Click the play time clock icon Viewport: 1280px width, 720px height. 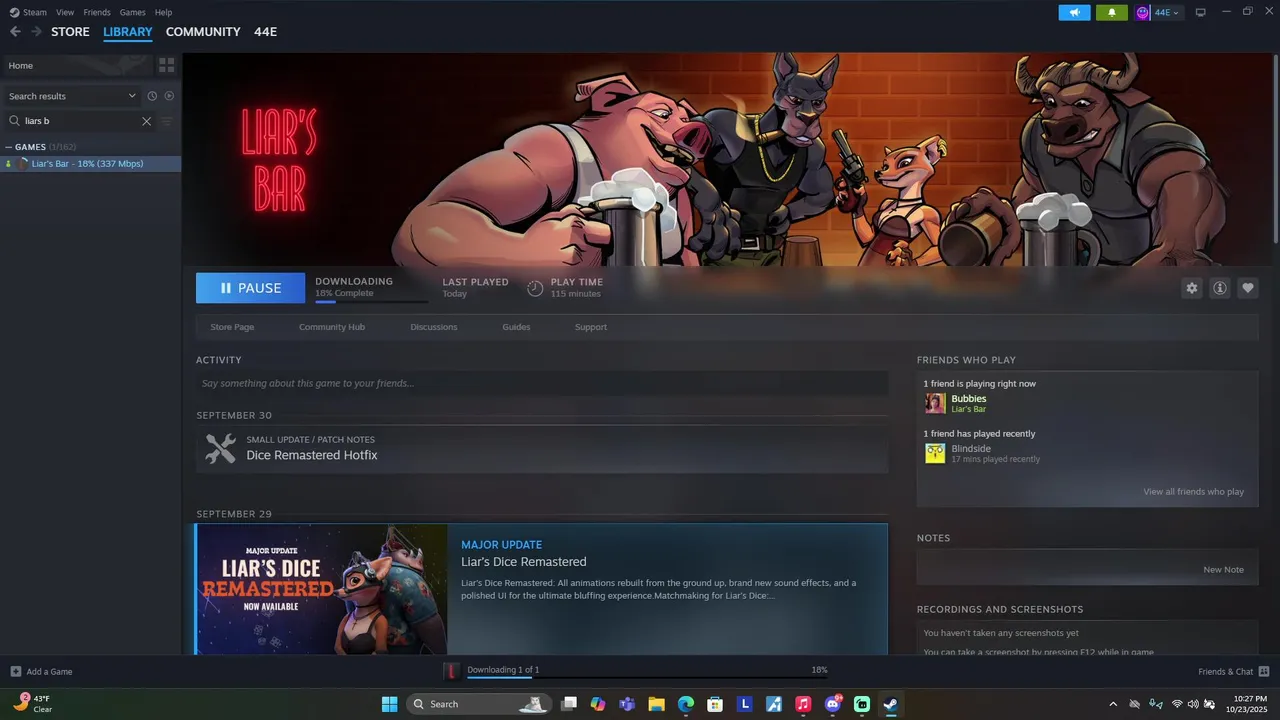point(535,288)
